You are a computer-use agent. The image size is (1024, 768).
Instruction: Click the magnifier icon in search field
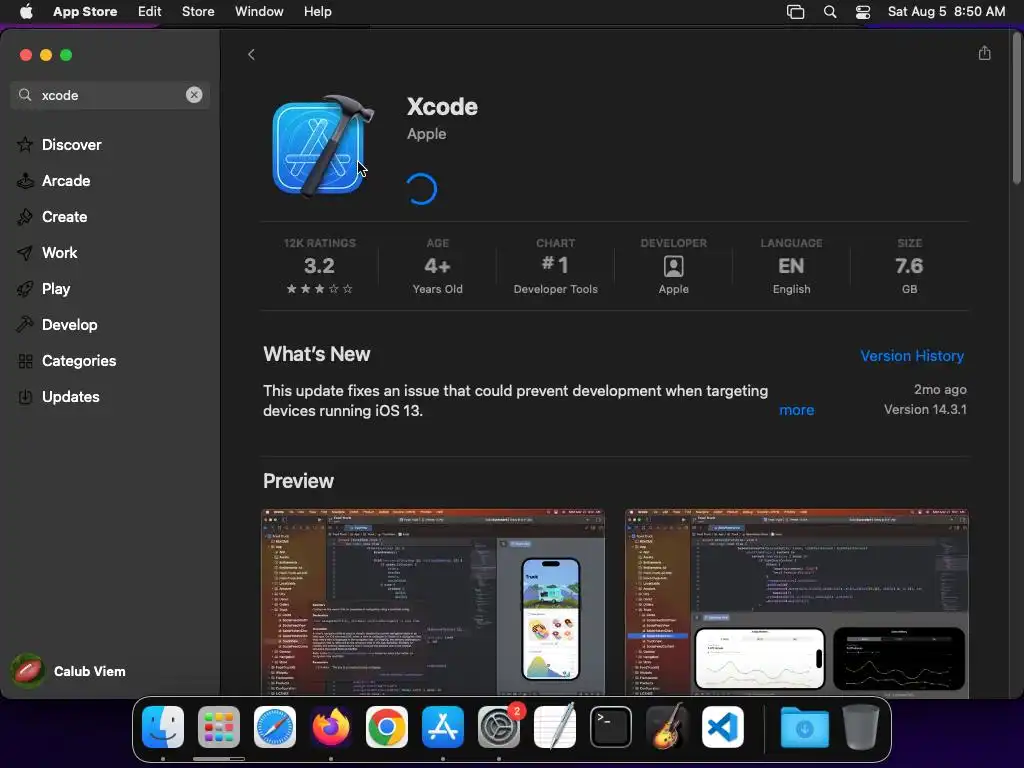pos(25,95)
